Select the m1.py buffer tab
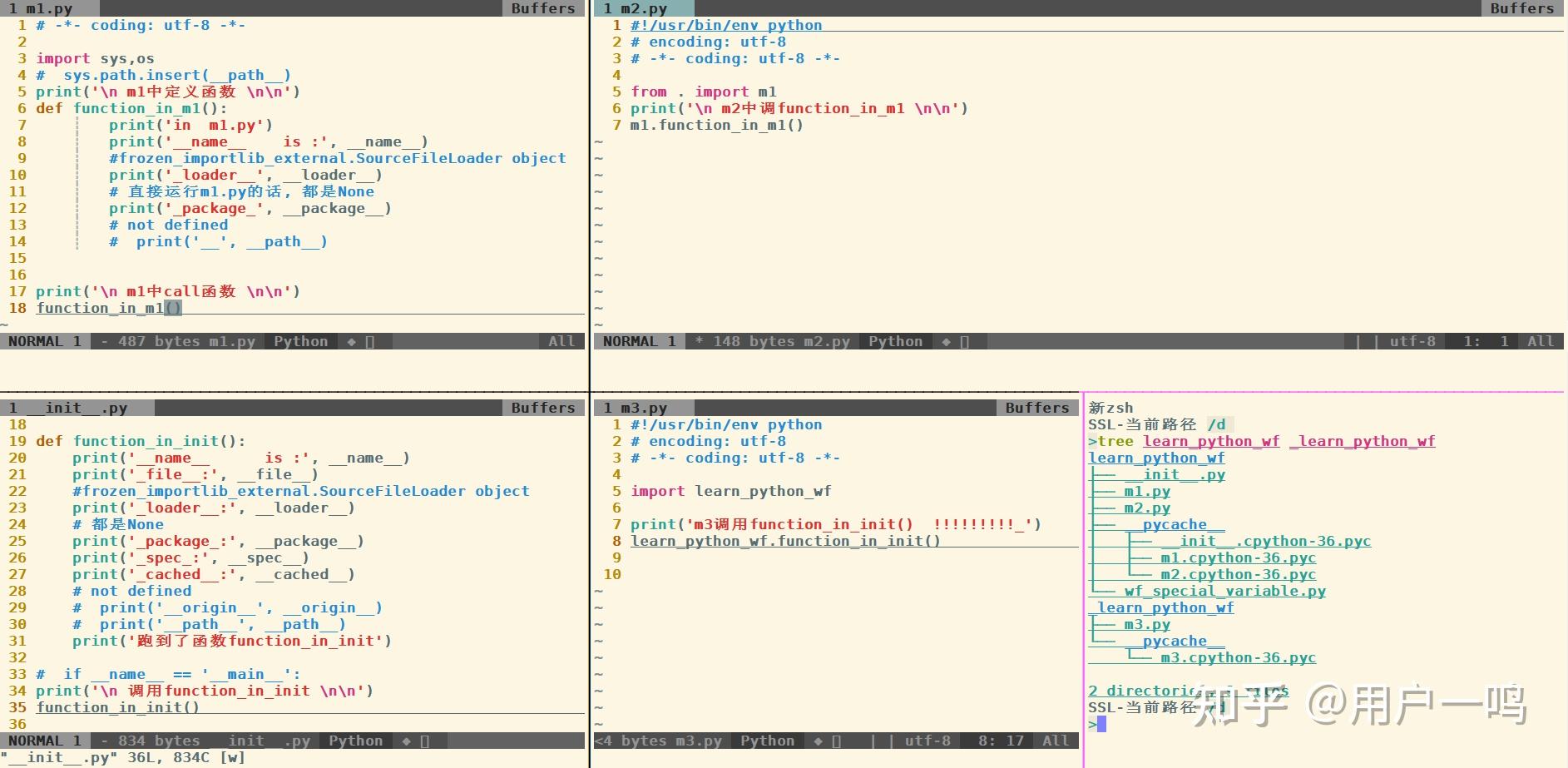Image resolution: width=1568 pixels, height=768 pixels. pos(49,8)
